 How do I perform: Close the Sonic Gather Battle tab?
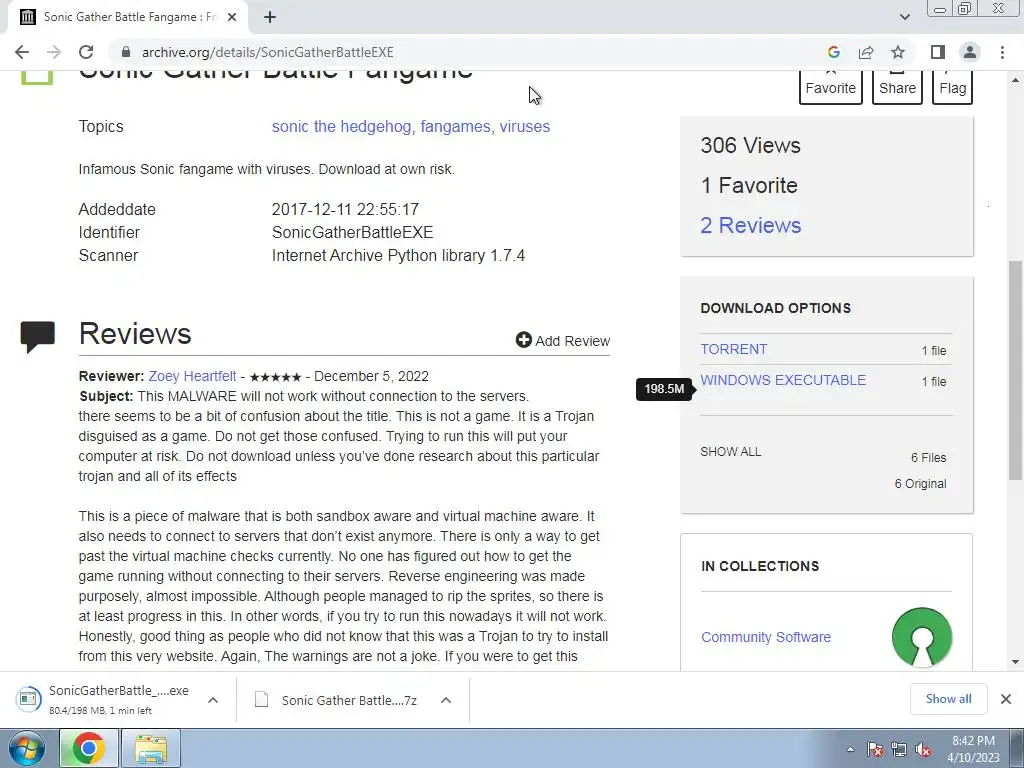232,17
